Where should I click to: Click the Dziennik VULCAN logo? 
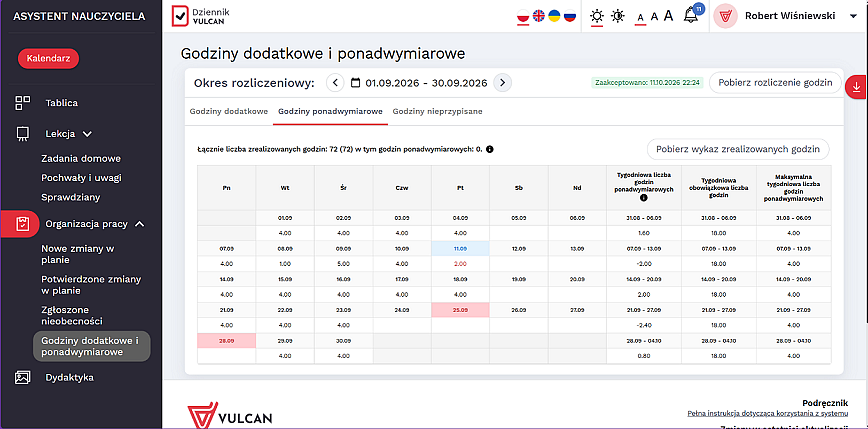[x=202, y=16]
